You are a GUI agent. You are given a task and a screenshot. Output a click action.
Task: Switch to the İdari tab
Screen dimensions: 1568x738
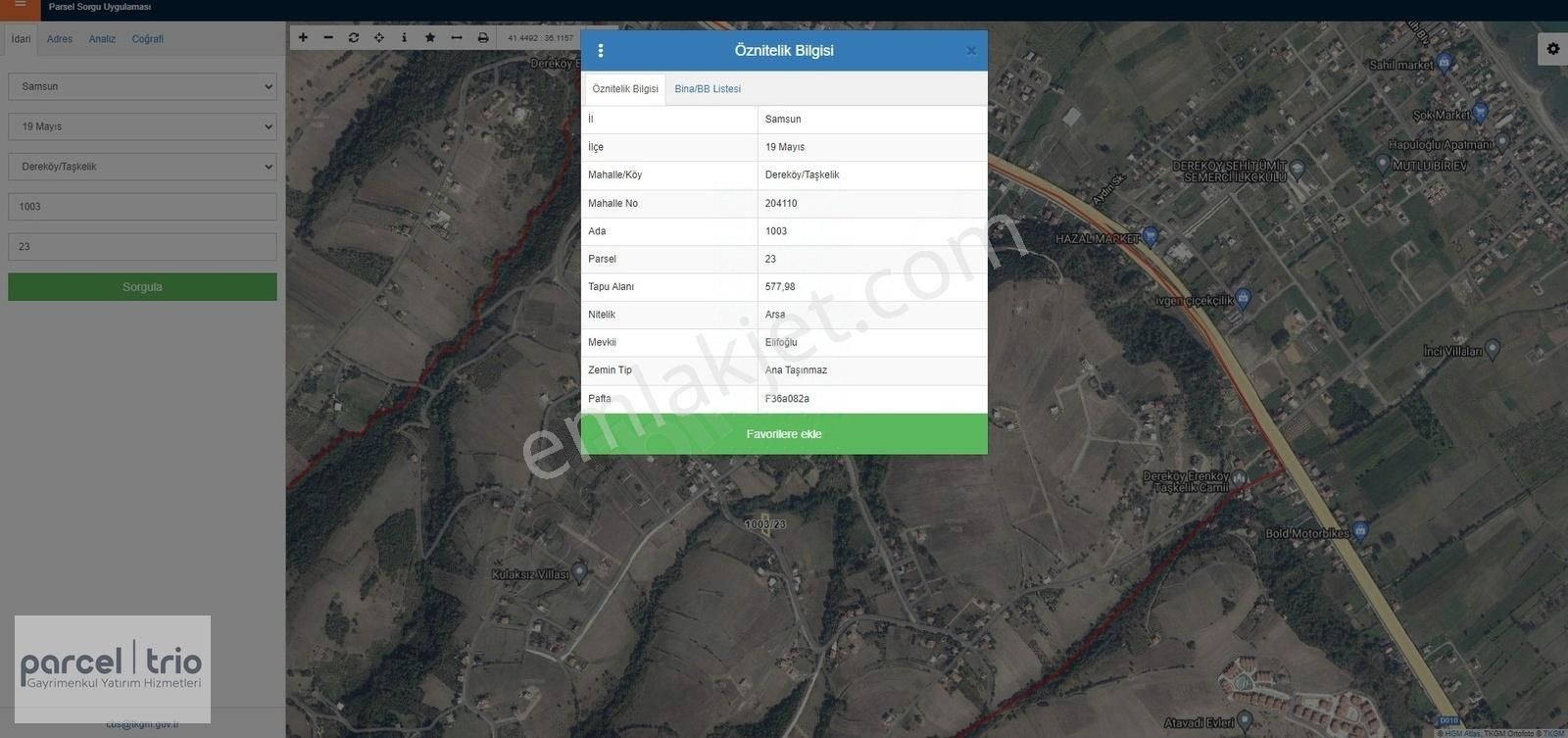(21, 39)
